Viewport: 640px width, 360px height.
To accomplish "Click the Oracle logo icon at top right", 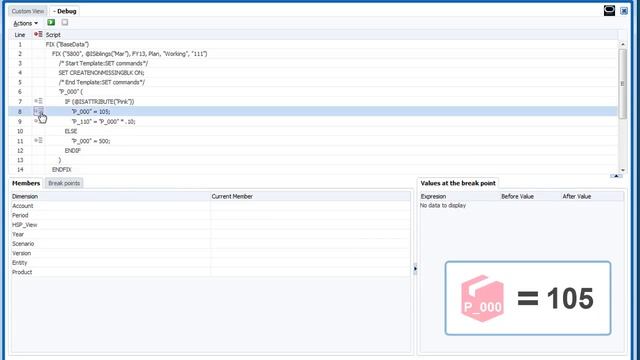I will click(x=609, y=11).
